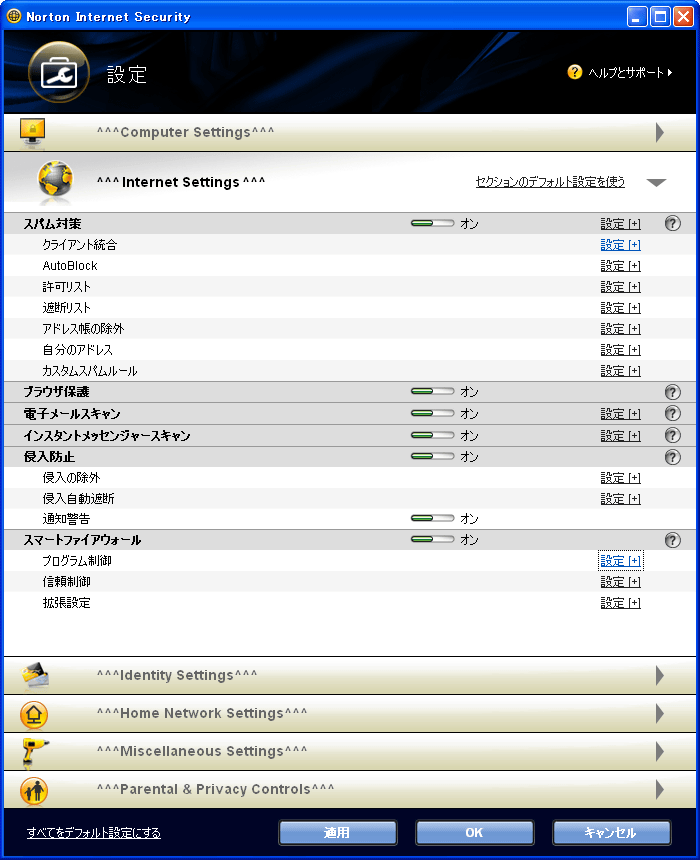Click the OK button
The height and width of the screenshot is (860, 700).
(x=475, y=833)
